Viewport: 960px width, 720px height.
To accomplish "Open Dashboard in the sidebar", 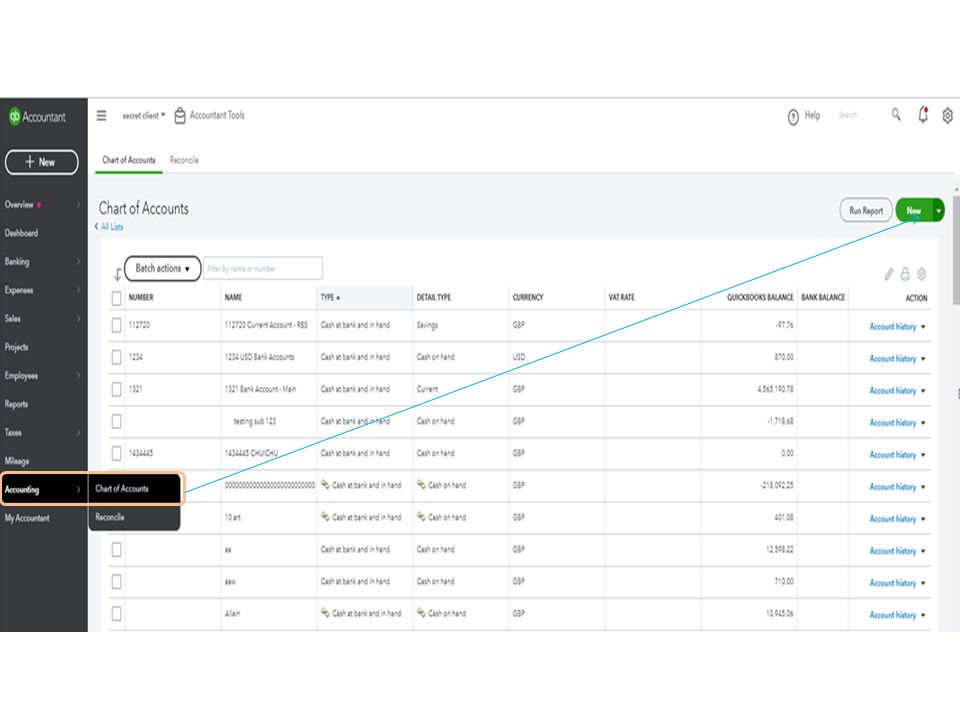I will pyautogui.click(x=22, y=233).
